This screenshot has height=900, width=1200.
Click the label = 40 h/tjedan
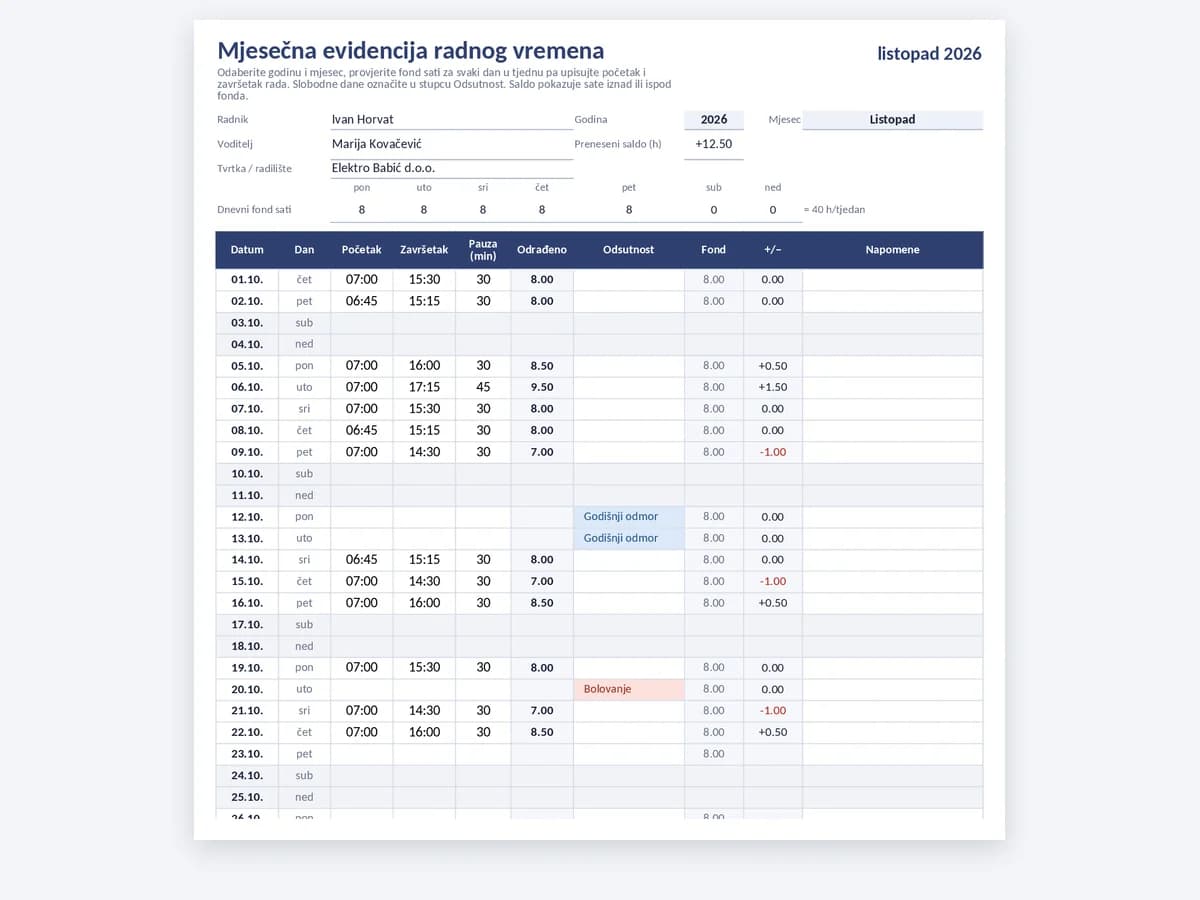834,210
